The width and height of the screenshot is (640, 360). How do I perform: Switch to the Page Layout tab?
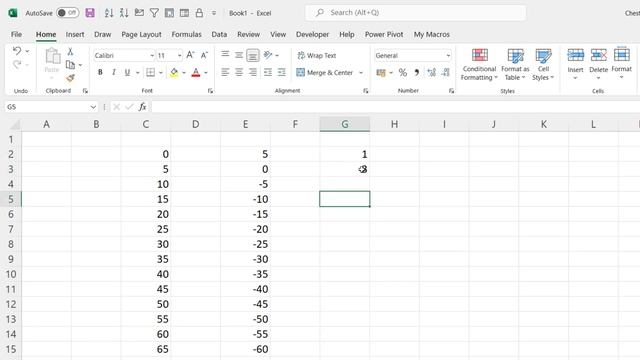pos(141,34)
